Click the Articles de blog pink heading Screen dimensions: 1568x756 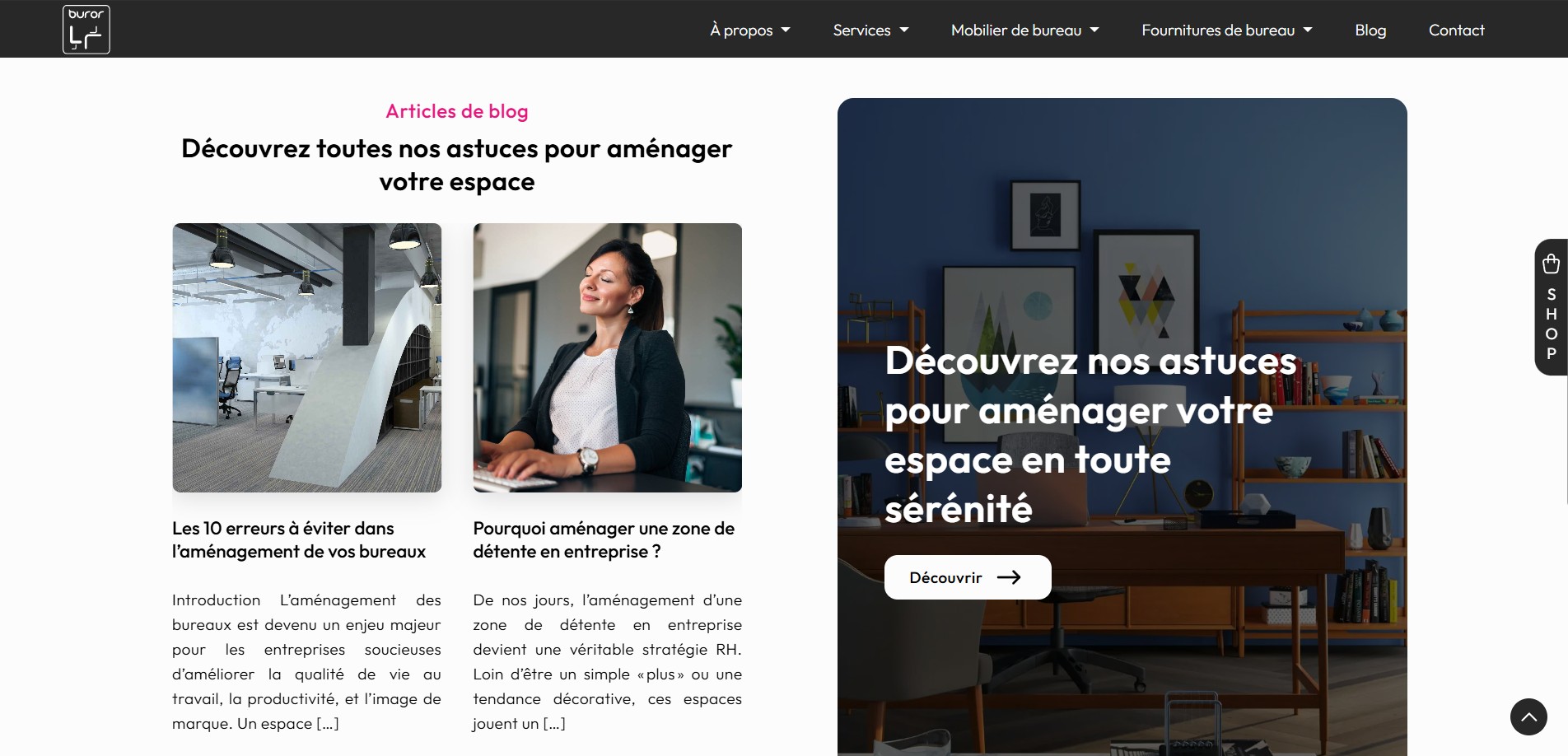click(457, 111)
